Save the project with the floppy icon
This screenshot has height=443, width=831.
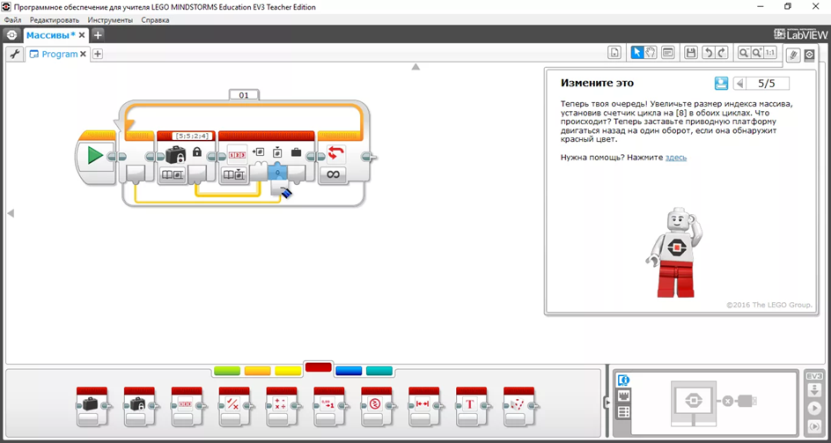pos(691,52)
